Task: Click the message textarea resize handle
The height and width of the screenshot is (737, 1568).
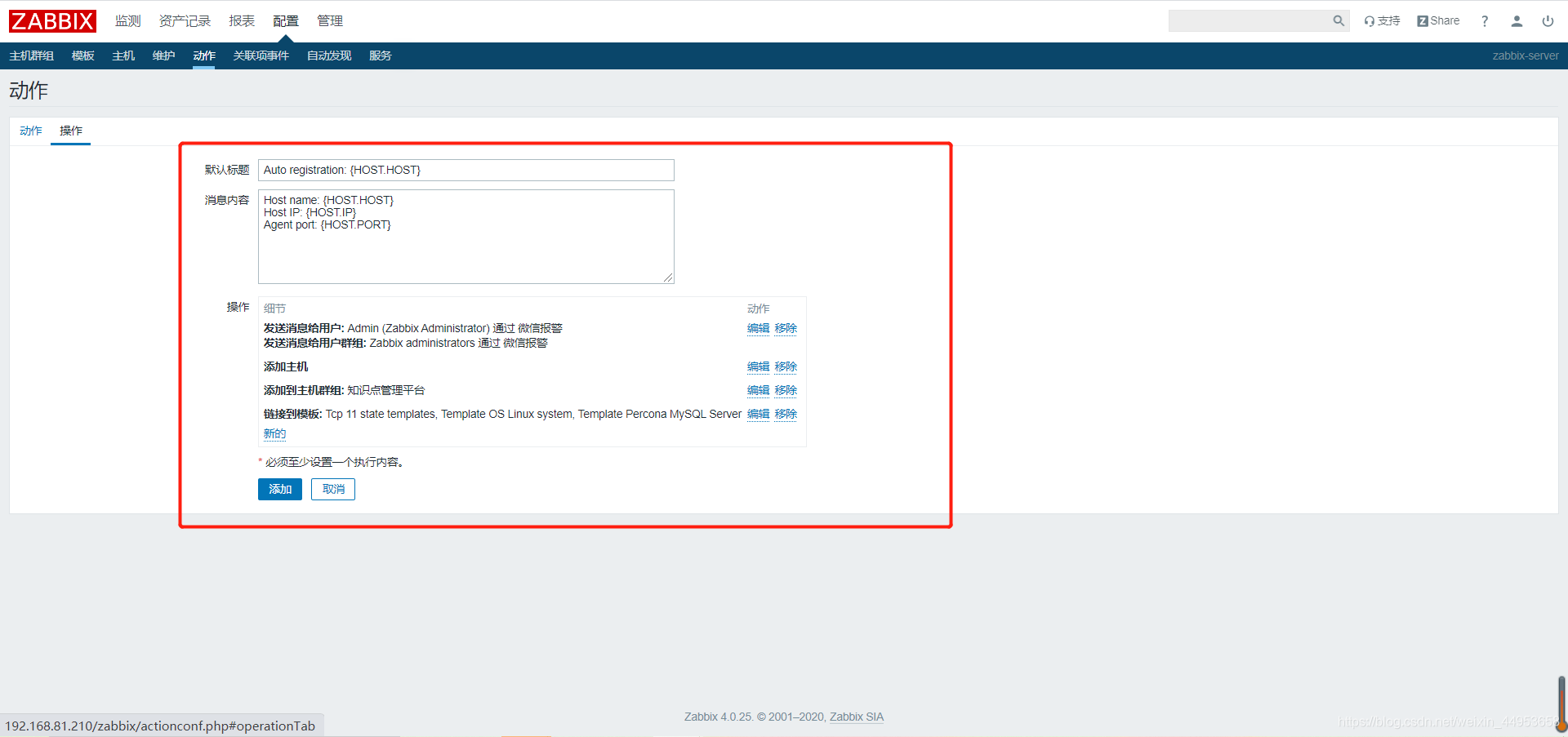Action: 668,277
